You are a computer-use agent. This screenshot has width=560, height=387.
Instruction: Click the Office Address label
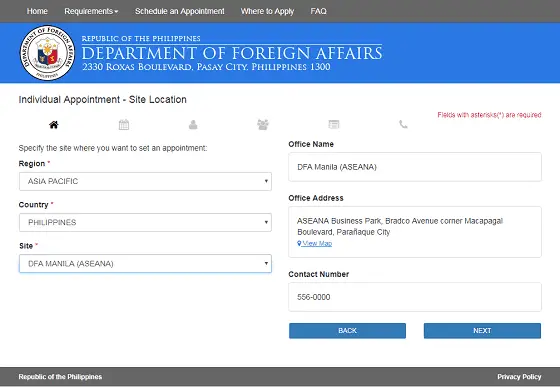pyautogui.click(x=316, y=198)
